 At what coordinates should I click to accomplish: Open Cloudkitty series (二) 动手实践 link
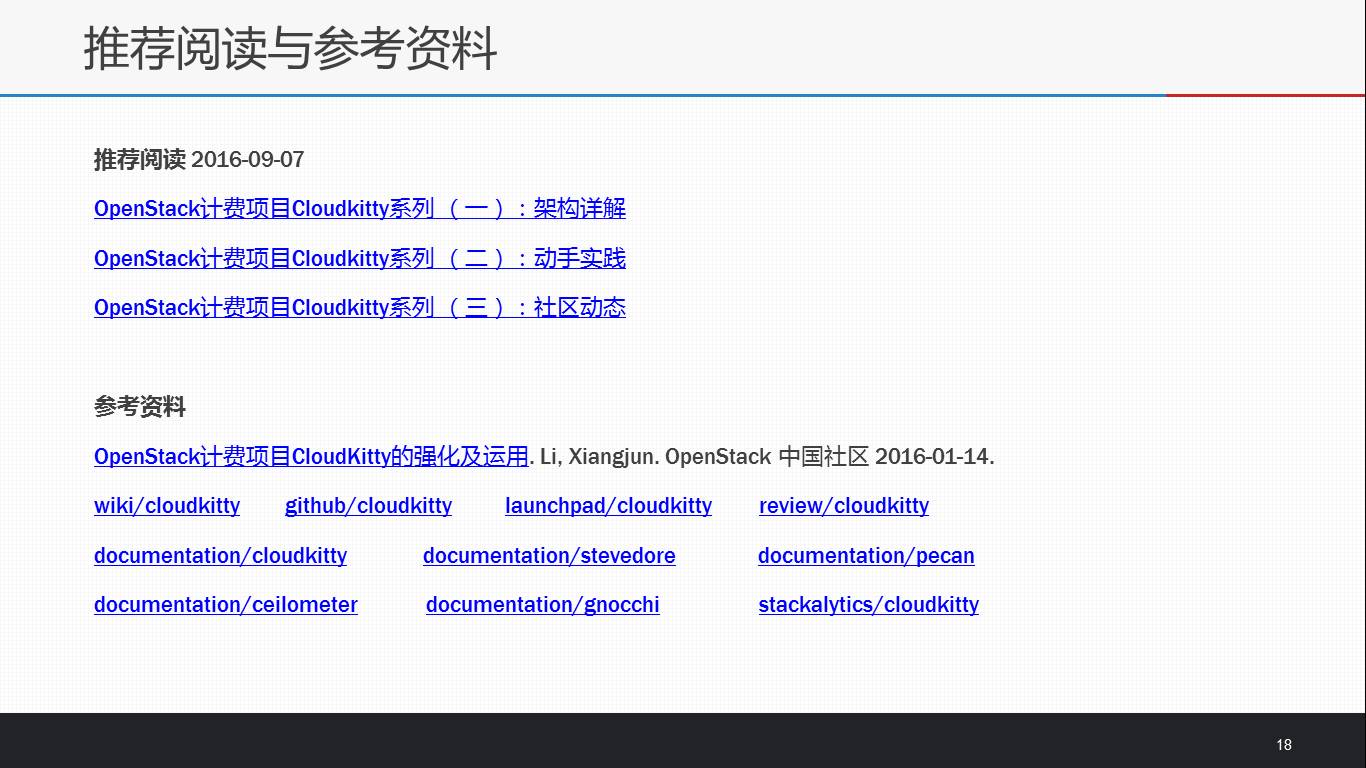(360, 258)
